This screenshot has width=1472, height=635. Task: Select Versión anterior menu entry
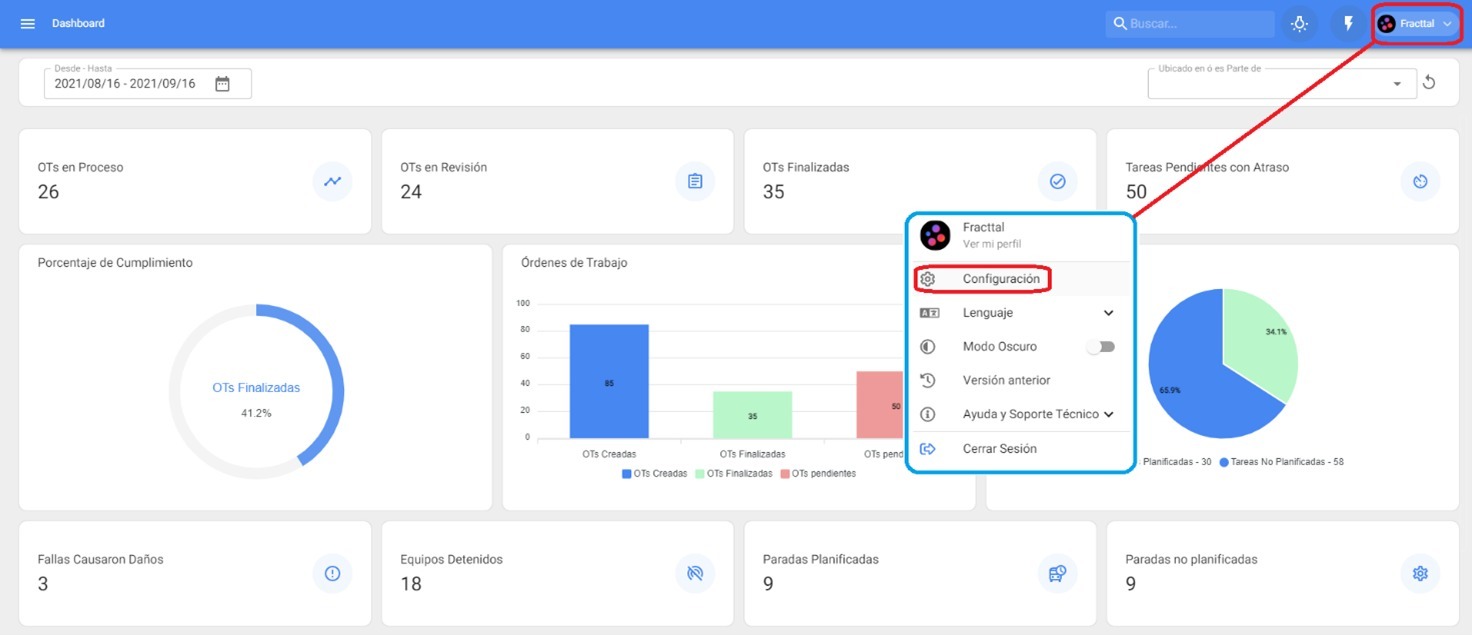click(1005, 380)
